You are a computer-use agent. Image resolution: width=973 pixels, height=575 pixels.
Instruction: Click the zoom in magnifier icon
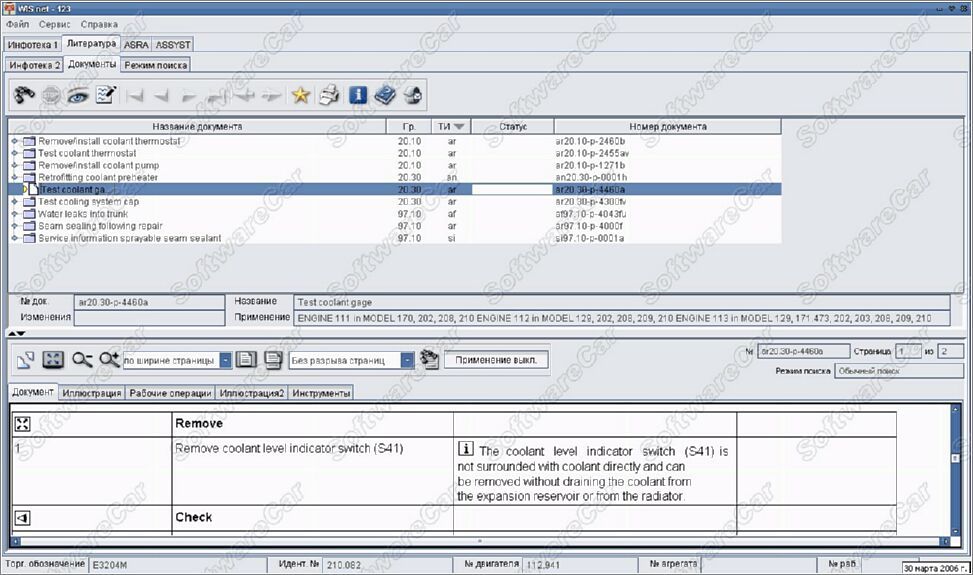[x=109, y=360]
